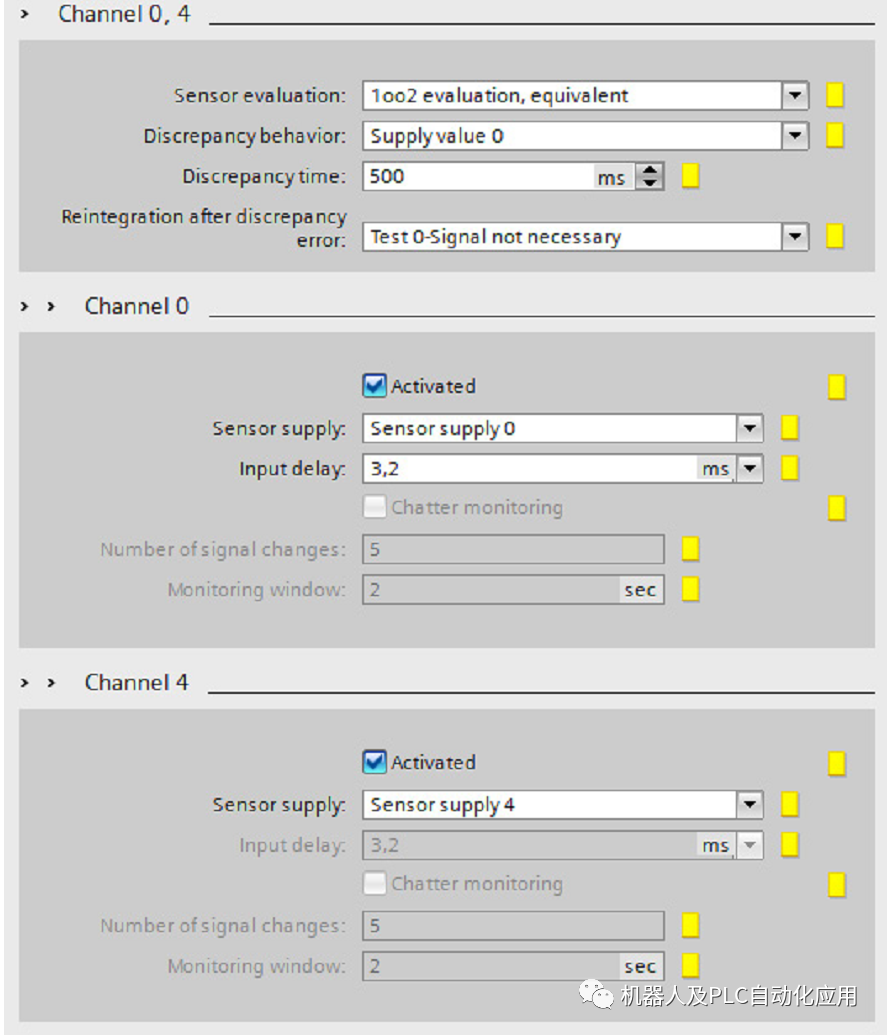Click yellow marker beside Channel 4 Sensor supply
The width and height of the screenshot is (887, 1035).
tap(790, 805)
